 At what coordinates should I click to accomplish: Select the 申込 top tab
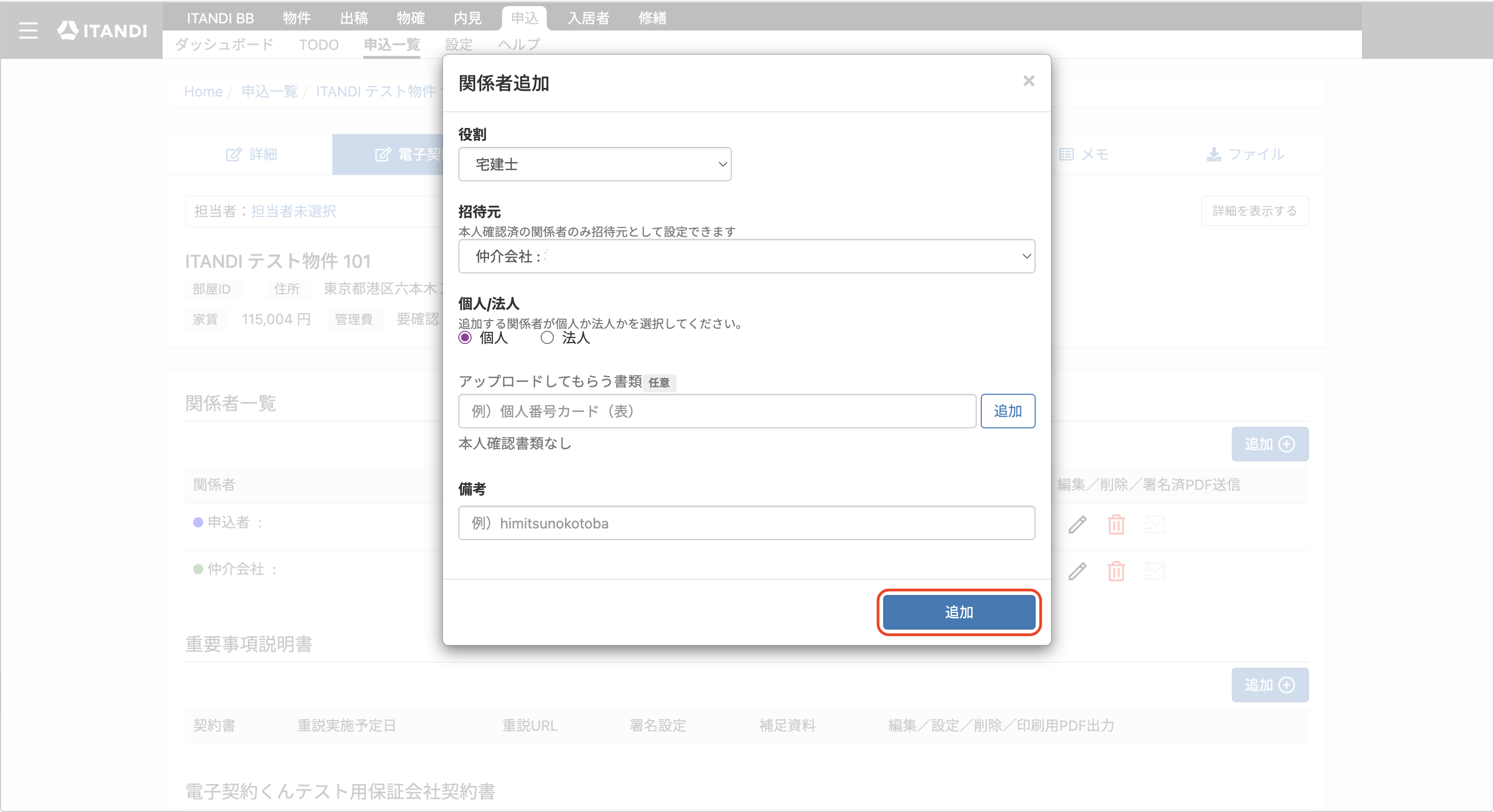524,18
